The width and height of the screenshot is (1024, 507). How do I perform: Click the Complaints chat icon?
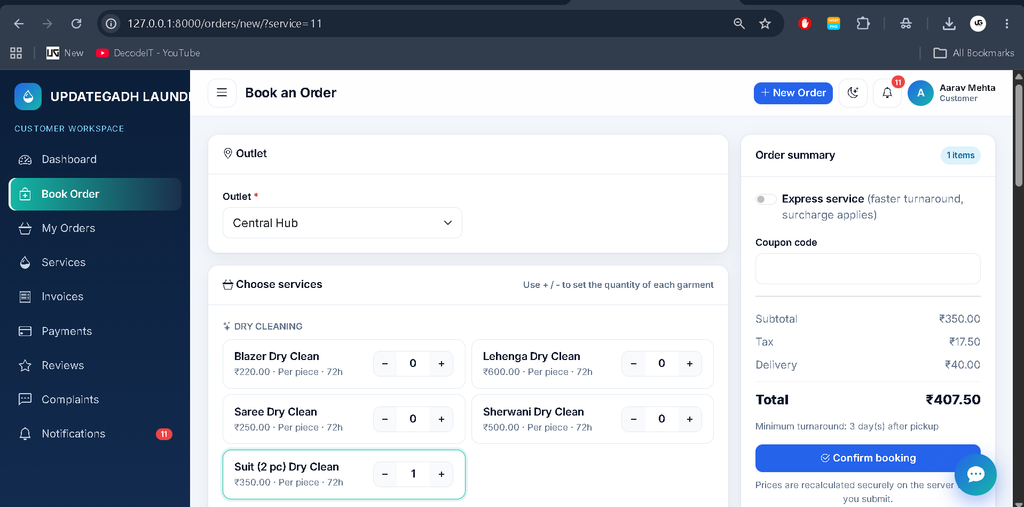[25, 399]
